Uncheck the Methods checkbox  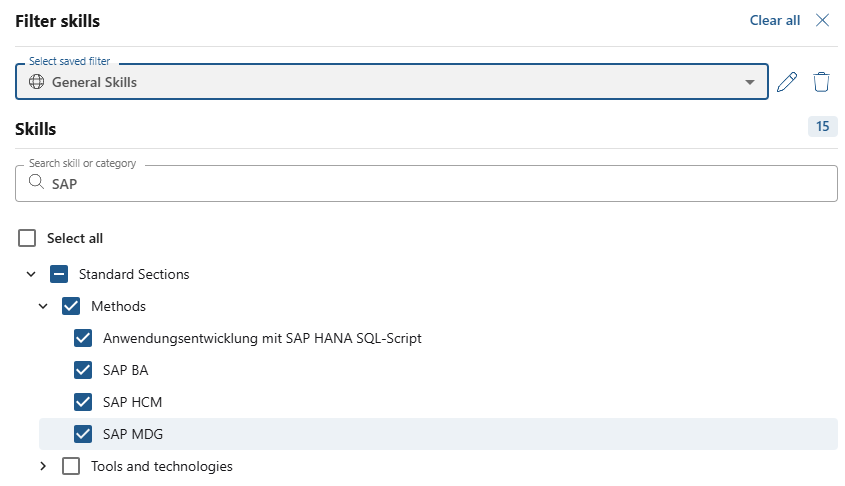tap(71, 306)
